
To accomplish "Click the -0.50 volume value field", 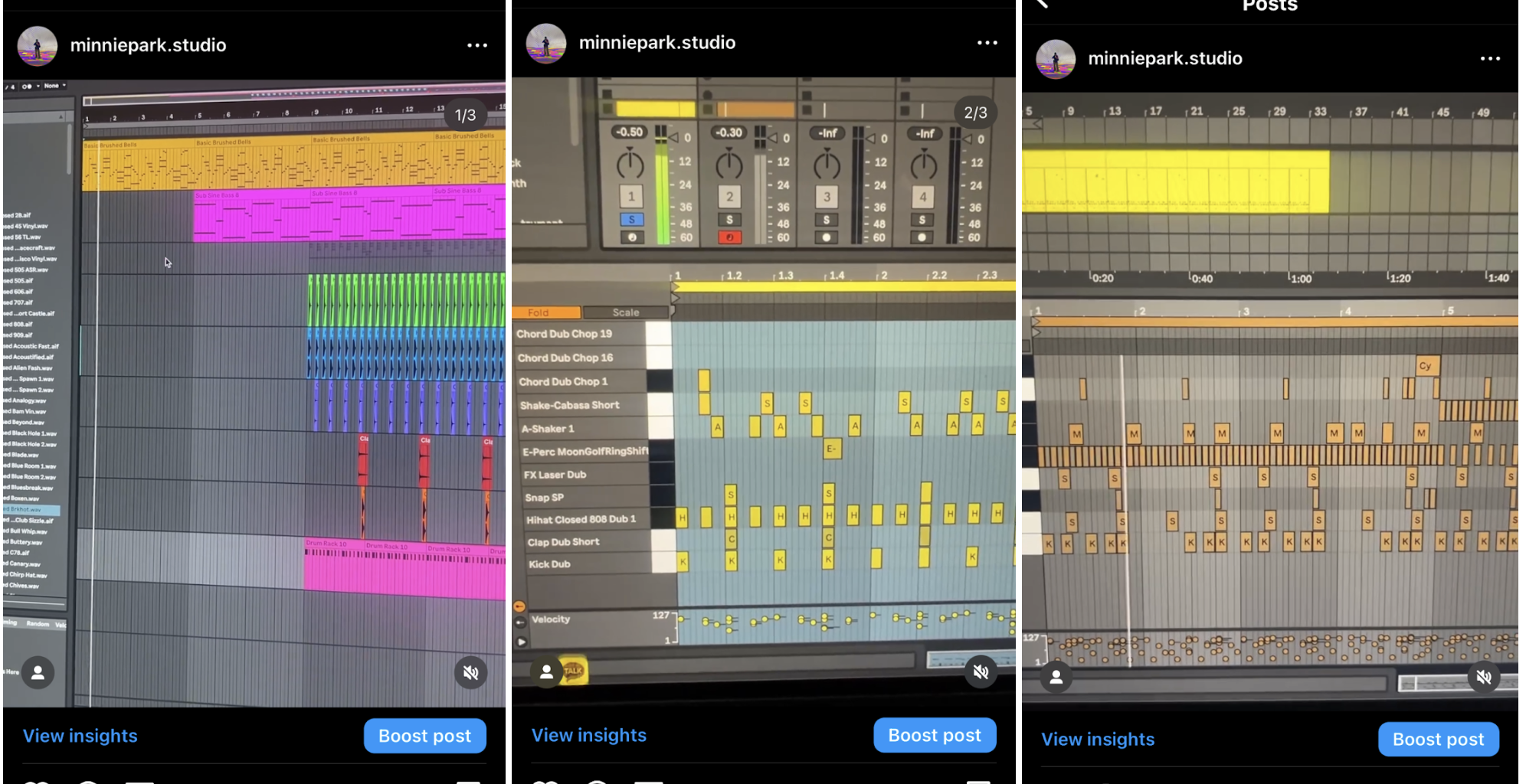I will (630, 132).
